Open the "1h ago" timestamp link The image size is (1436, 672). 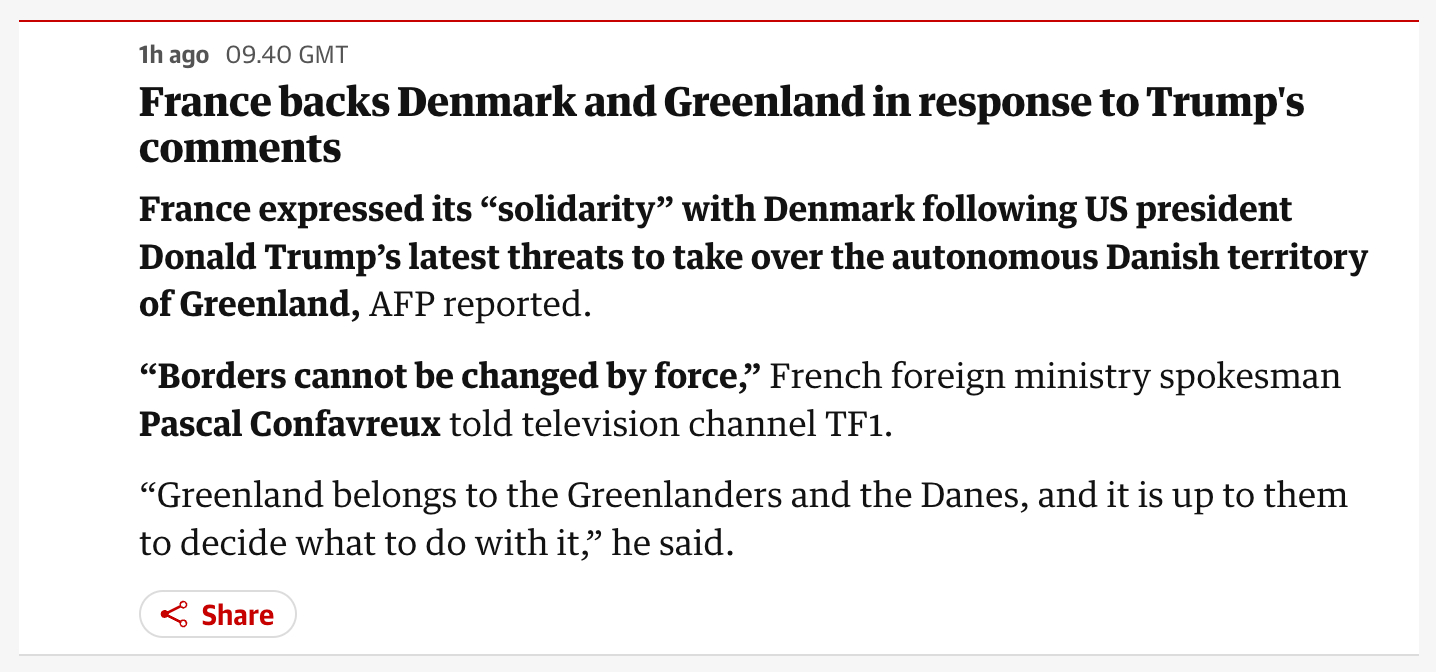click(x=174, y=55)
